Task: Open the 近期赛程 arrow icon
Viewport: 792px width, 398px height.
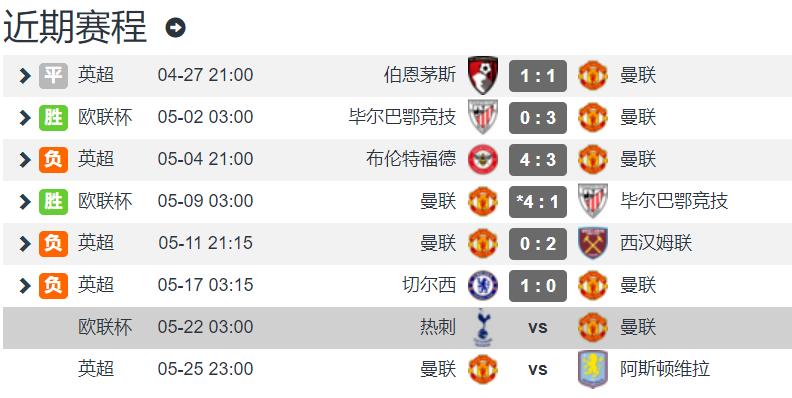Action: coord(175,27)
